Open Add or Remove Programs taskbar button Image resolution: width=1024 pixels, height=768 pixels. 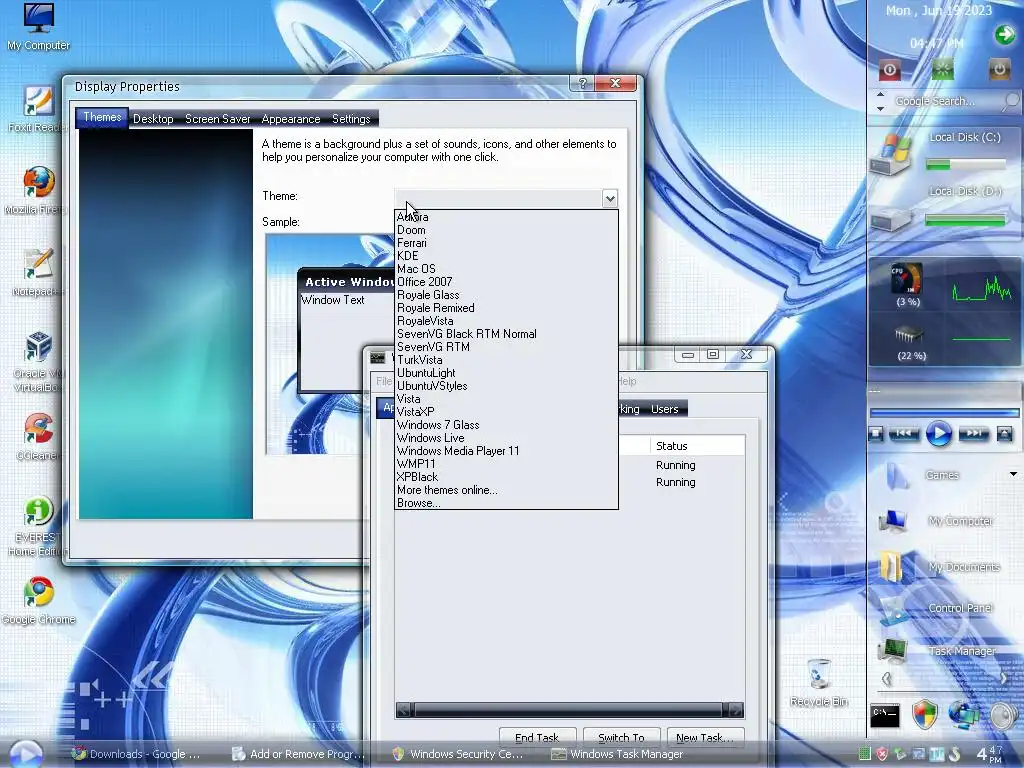pyautogui.click(x=298, y=754)
